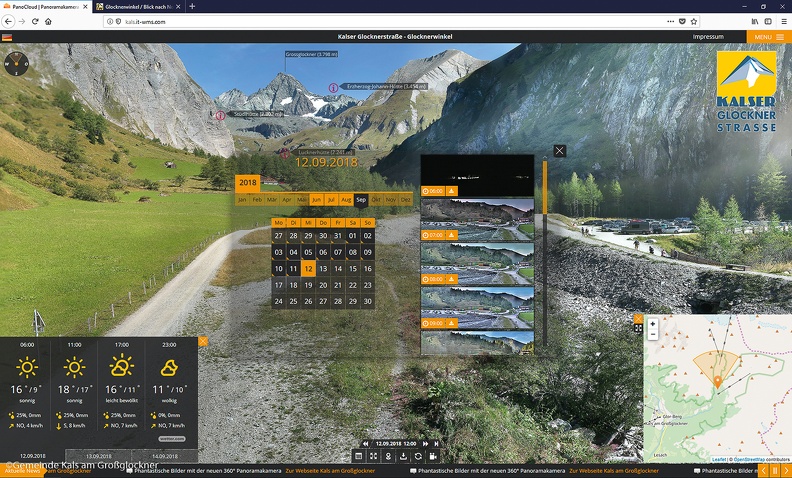The width and height of the screenshot is (792, 478).
Task: Zoom out on the map
Action: 653,334
